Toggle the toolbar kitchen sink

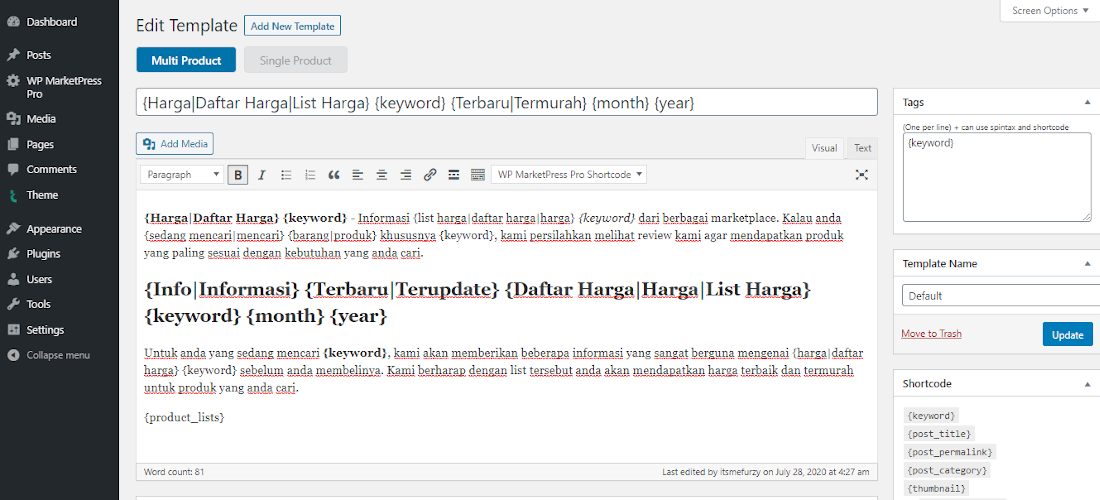click(478, 175)
